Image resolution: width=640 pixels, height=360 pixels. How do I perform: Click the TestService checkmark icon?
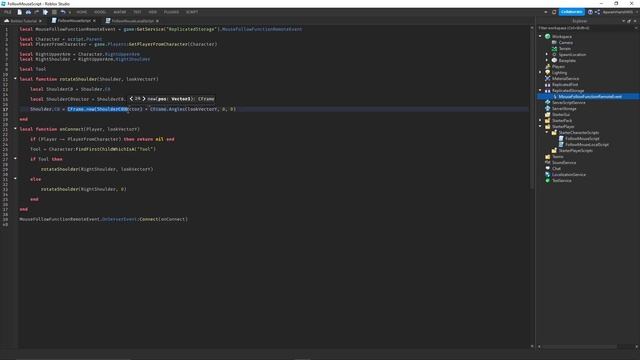(548, 180)
